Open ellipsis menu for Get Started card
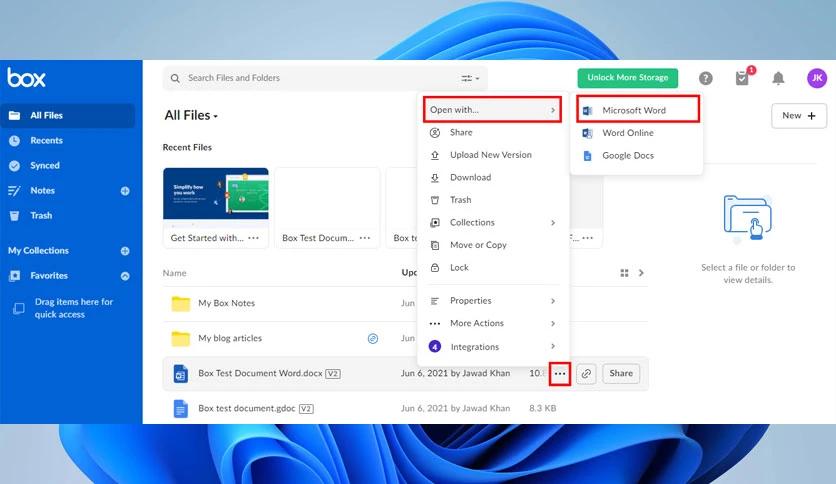 point(254,238)
